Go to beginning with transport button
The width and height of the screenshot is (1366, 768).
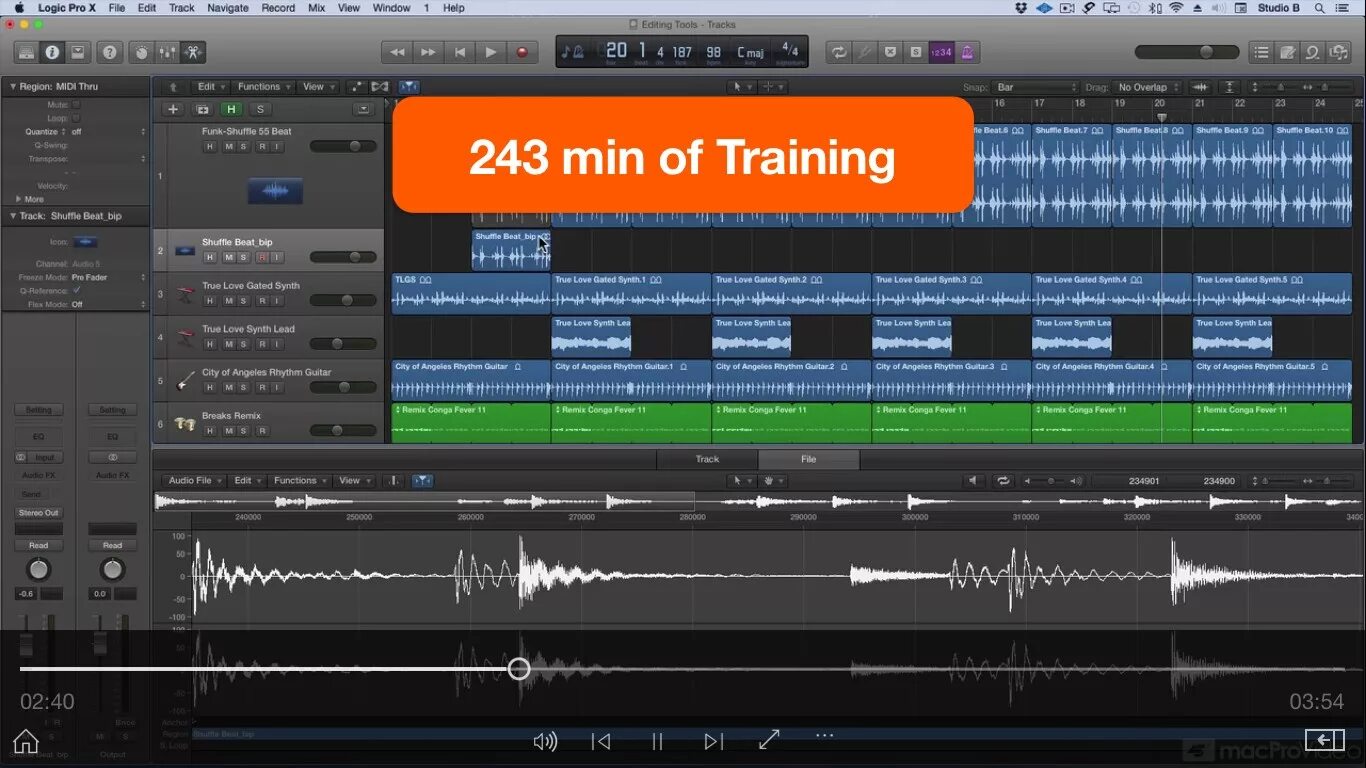point(459,52)
